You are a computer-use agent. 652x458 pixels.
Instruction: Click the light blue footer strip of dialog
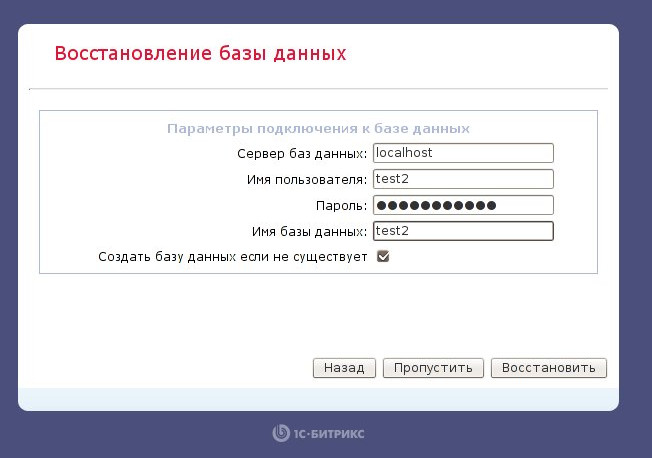click(x=318, y=399)
